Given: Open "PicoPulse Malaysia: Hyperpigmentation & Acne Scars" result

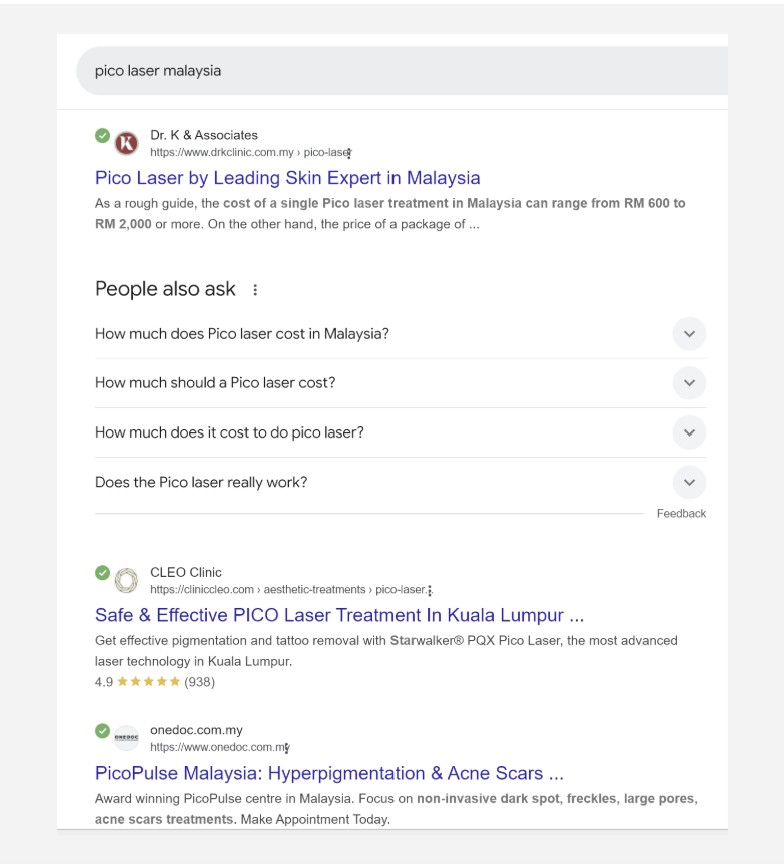Looking at the screenshot, I should [329, 773].
